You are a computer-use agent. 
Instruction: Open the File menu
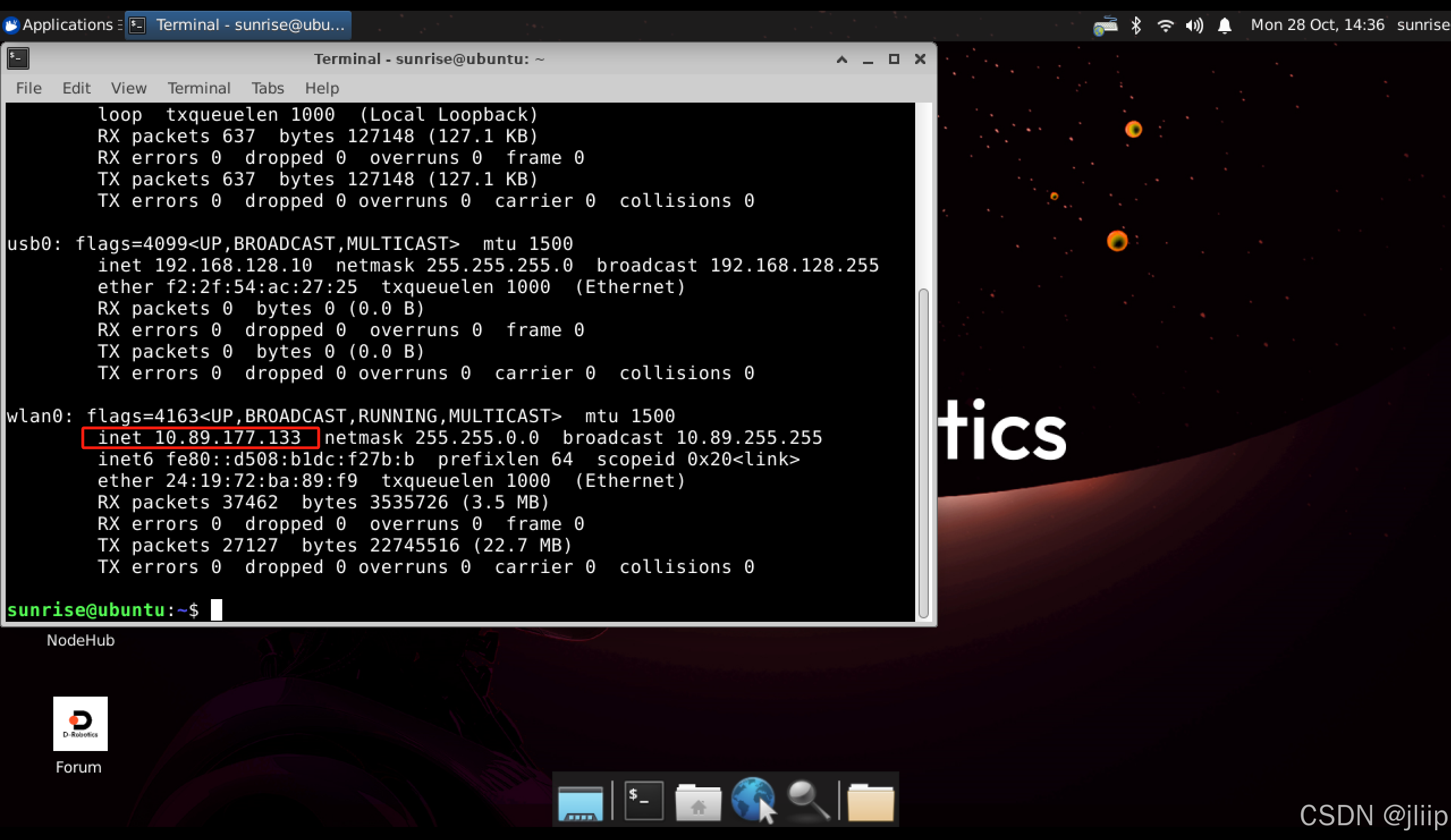29,88
